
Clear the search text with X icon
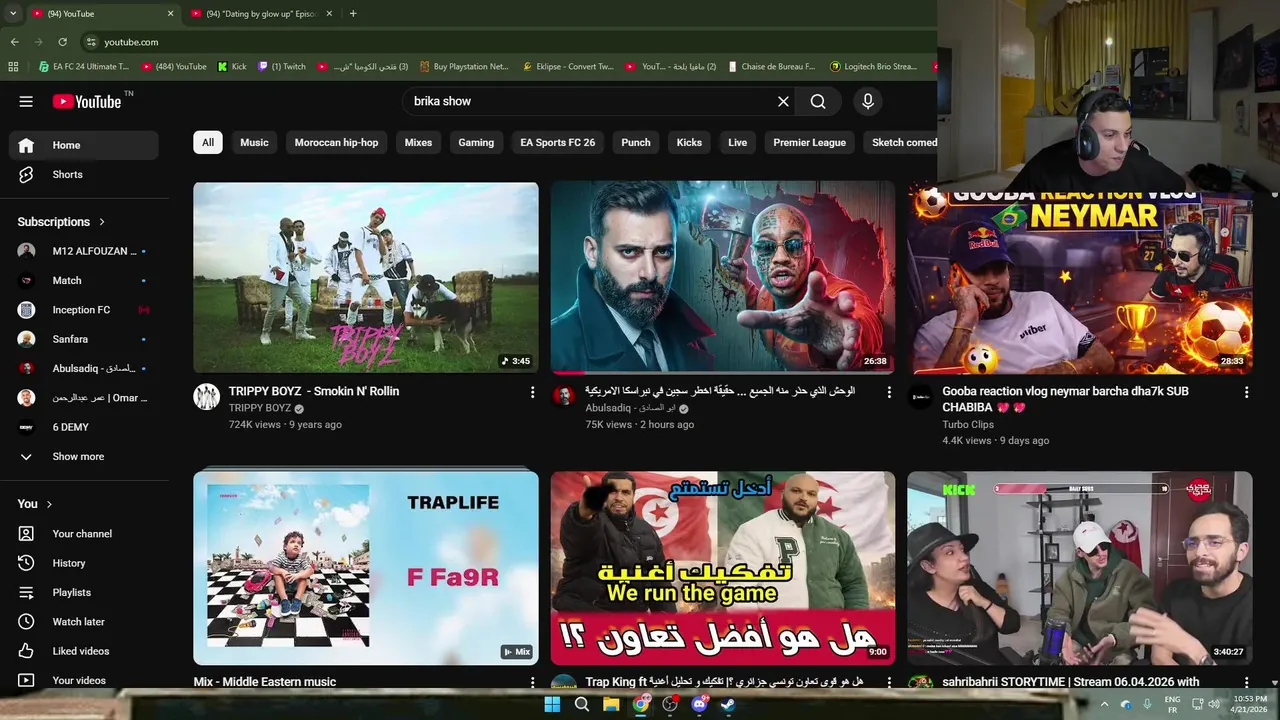(x=783, y=101)
